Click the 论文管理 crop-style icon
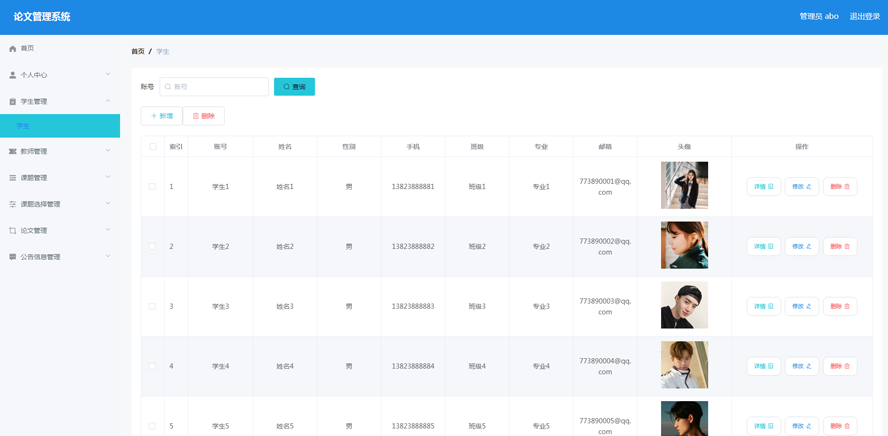888x436 pixels. point(13,231)
